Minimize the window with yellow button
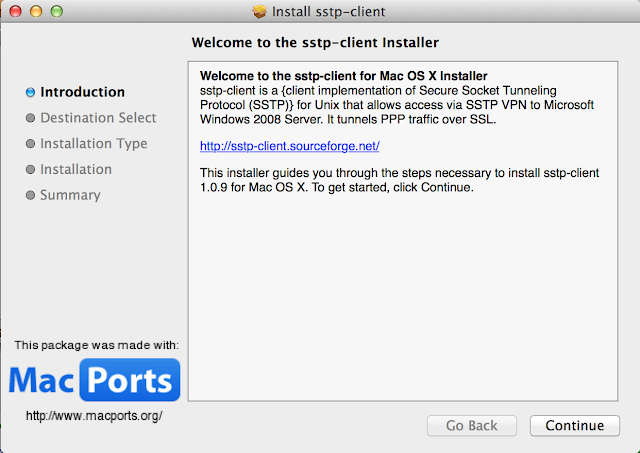 (34, 12)
